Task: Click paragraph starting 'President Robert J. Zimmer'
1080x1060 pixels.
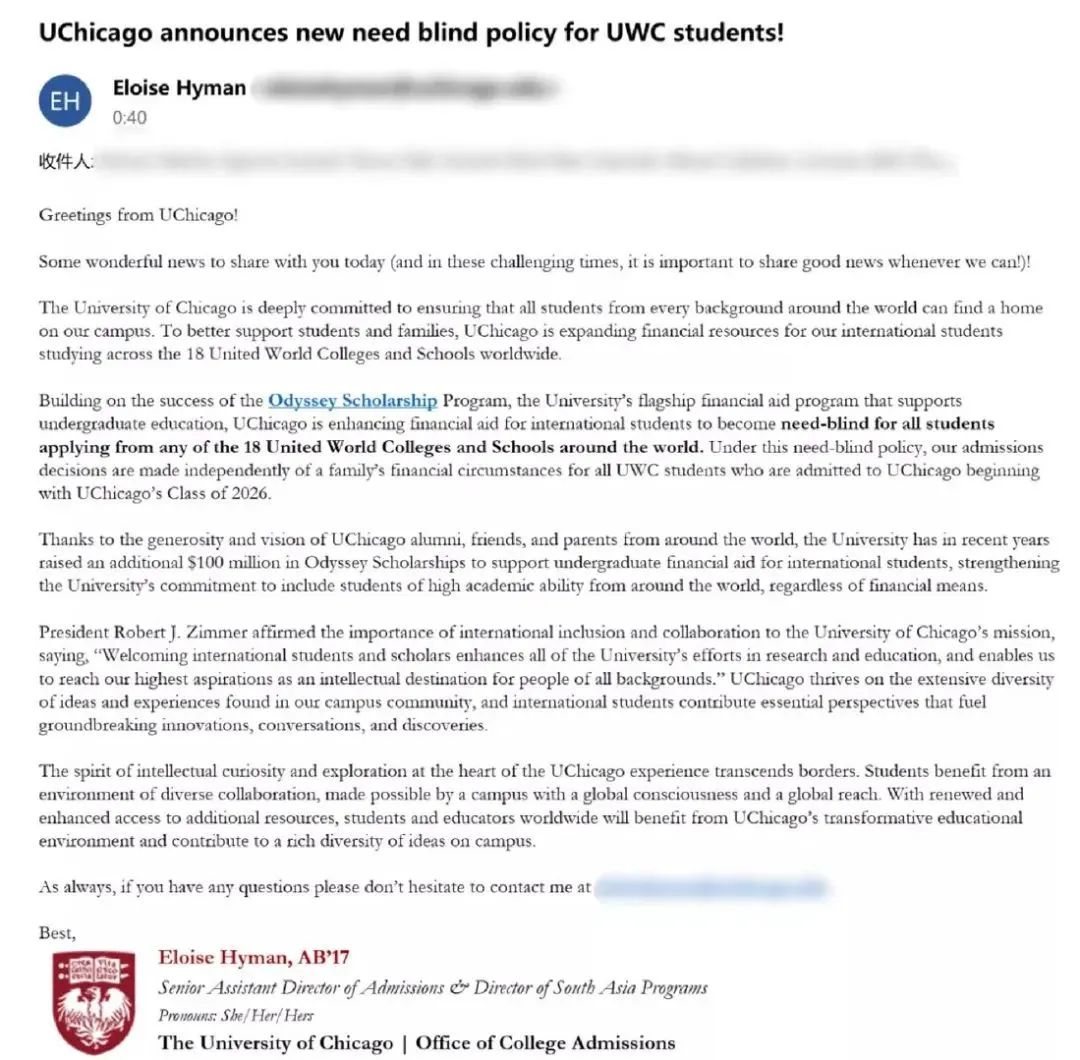Action: (x=547, y=678)
